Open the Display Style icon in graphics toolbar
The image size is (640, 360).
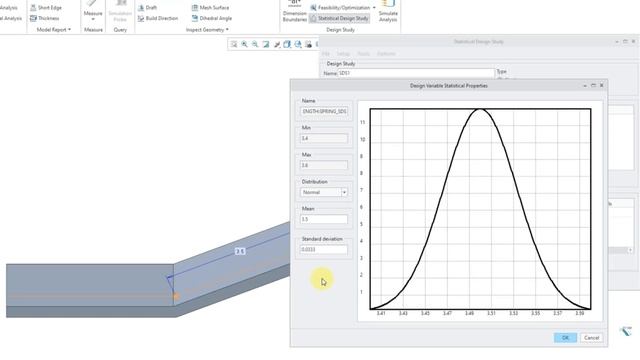[287, 44]
